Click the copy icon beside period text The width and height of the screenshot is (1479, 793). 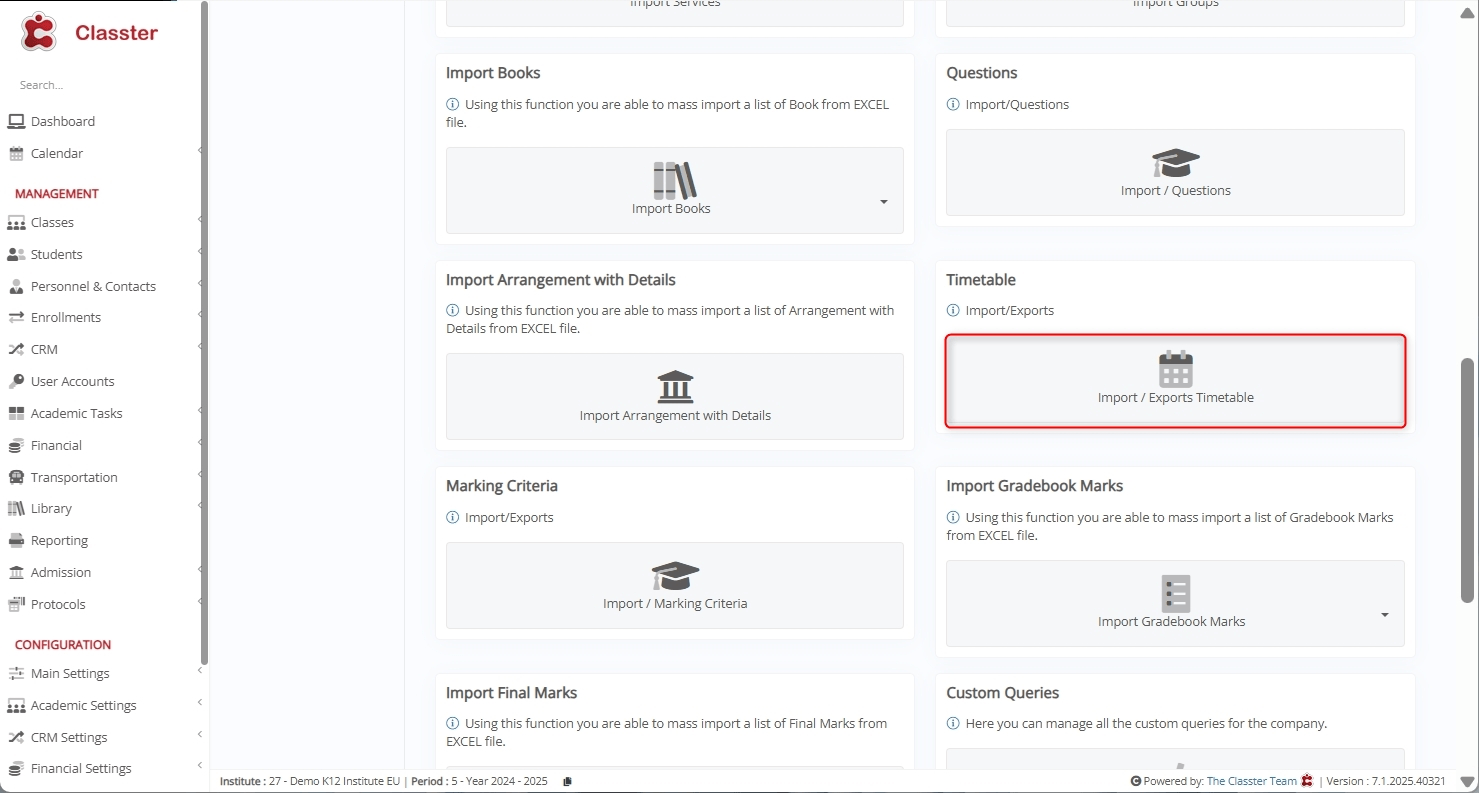[x=567, y=781]
